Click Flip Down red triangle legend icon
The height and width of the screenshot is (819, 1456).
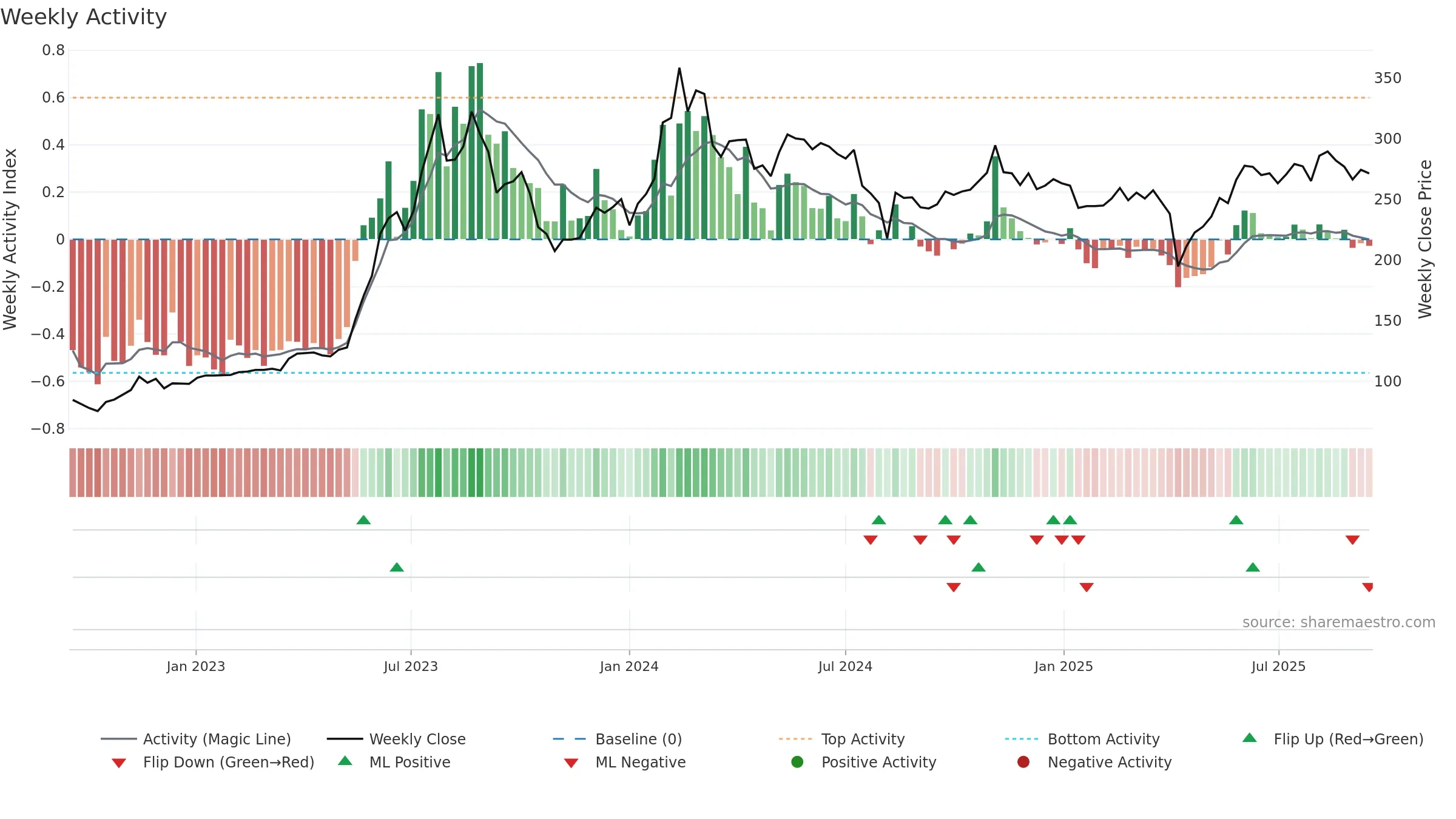pyautogui.click(x=119, y=763)
